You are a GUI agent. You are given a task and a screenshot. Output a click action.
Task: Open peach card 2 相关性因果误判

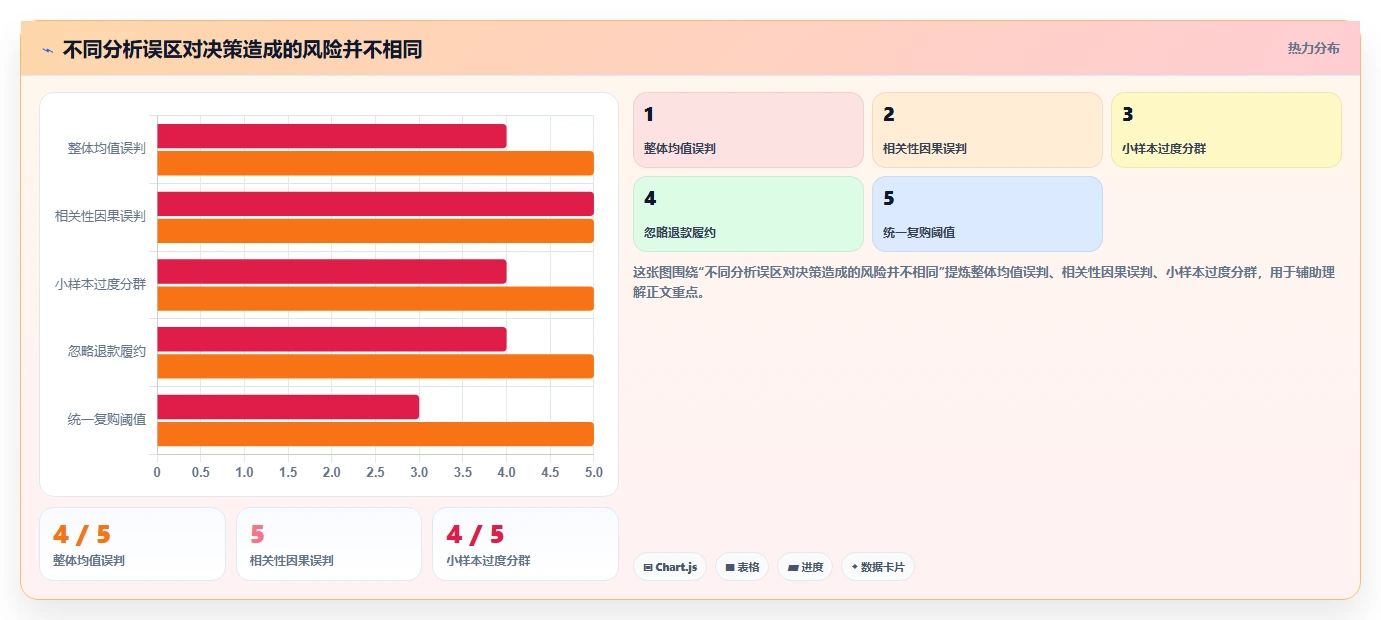[987, 130]
